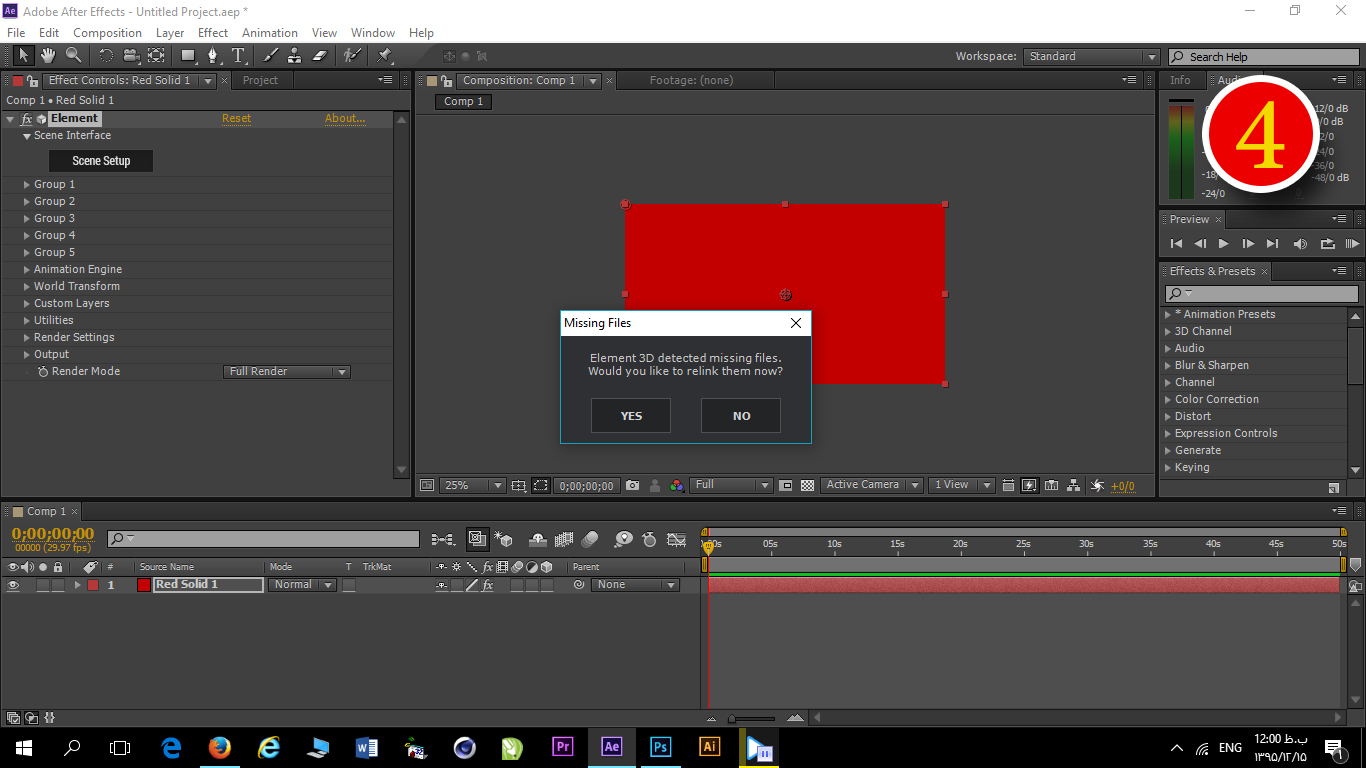Click the Scene Setup button
The width and height of the screenshot is (1366, 768).
(x=101, y=160)
